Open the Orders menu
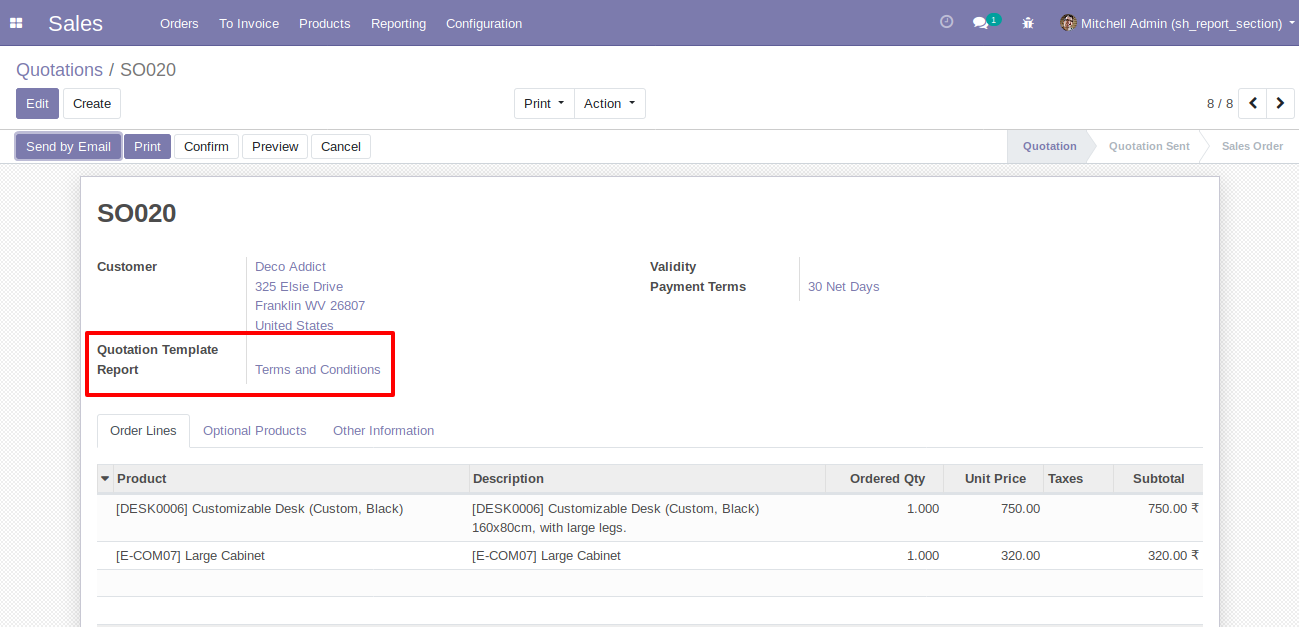This screenshot has width=1299, height=627. click(179, 23)
